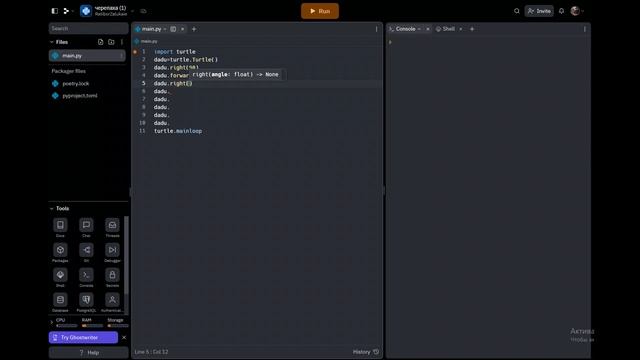Add a new editor tab
The width and height of the screenshot is (640, 360).
click(x=194, y=29)
